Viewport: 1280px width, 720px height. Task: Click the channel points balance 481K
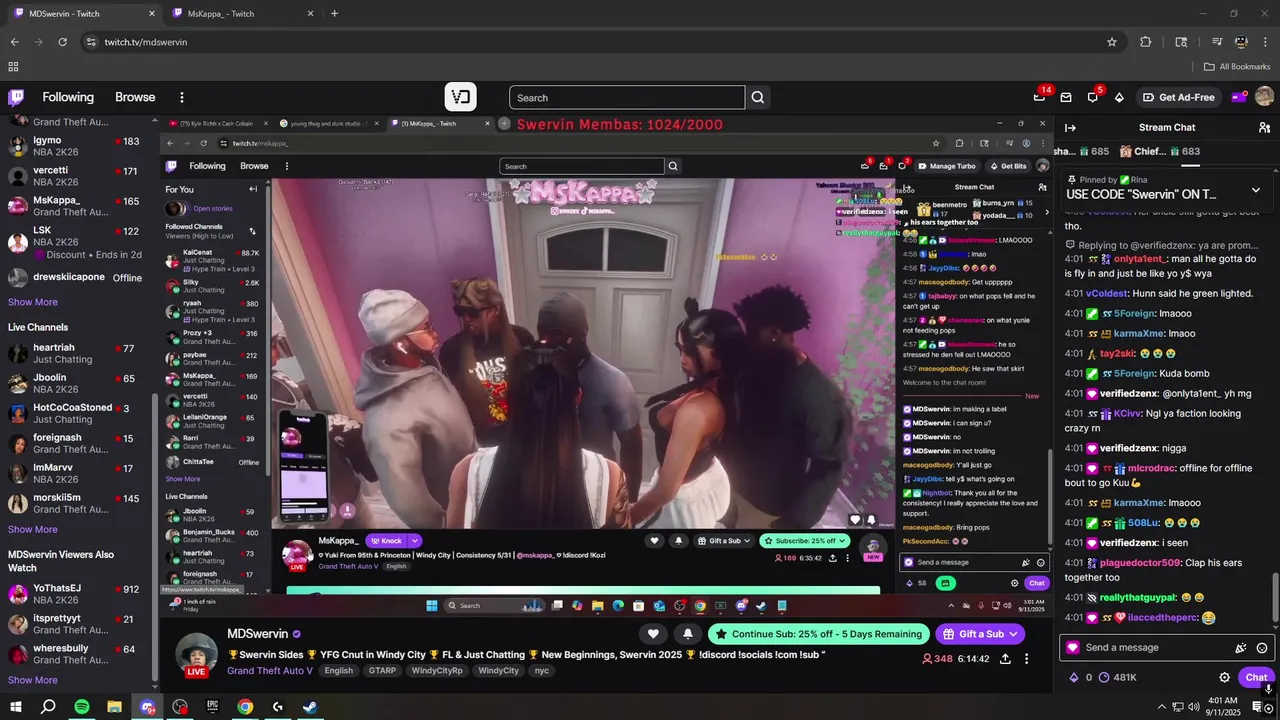click(1117, 677)
